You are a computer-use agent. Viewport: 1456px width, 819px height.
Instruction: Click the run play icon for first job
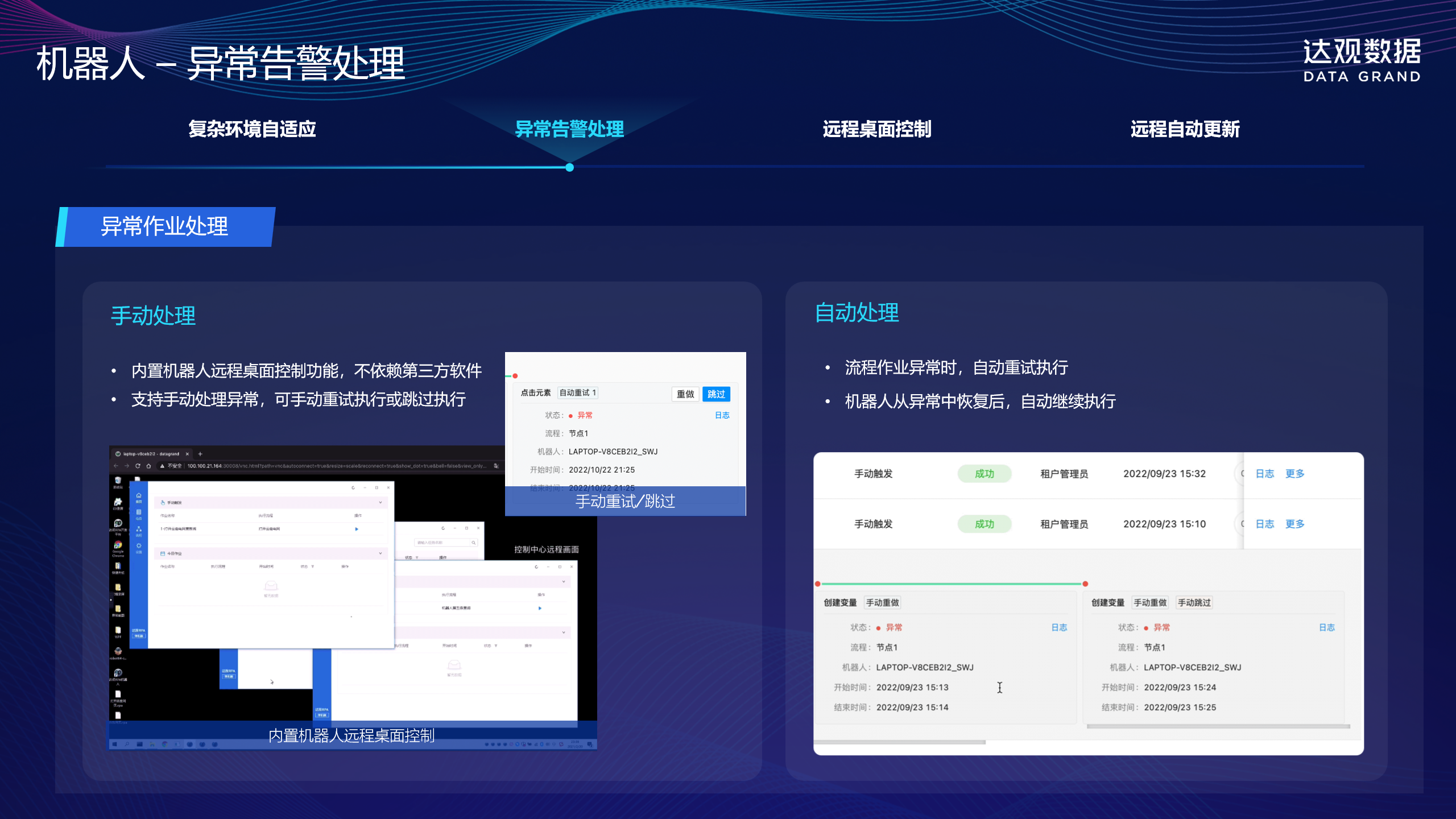[x=357, y=529]
